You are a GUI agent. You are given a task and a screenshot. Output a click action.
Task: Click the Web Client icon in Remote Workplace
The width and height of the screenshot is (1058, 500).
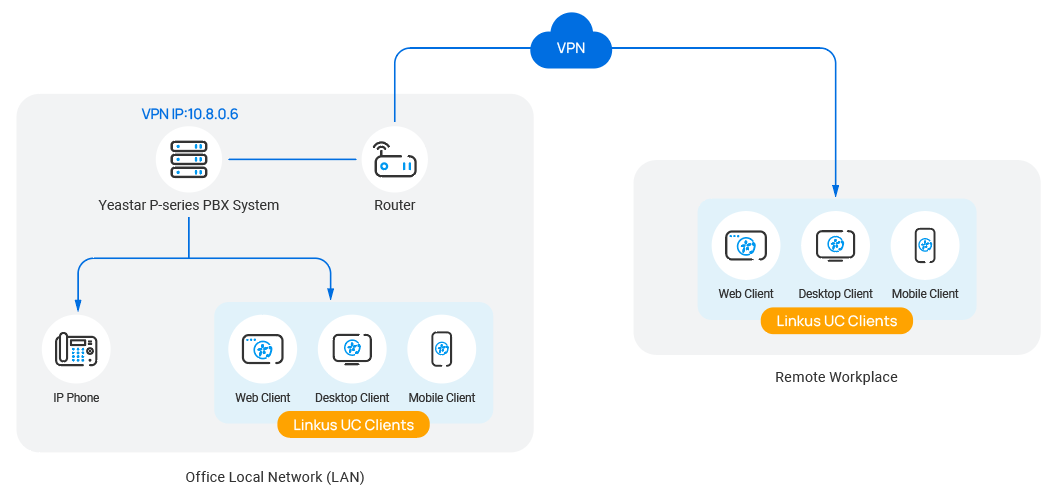point(745,246)
